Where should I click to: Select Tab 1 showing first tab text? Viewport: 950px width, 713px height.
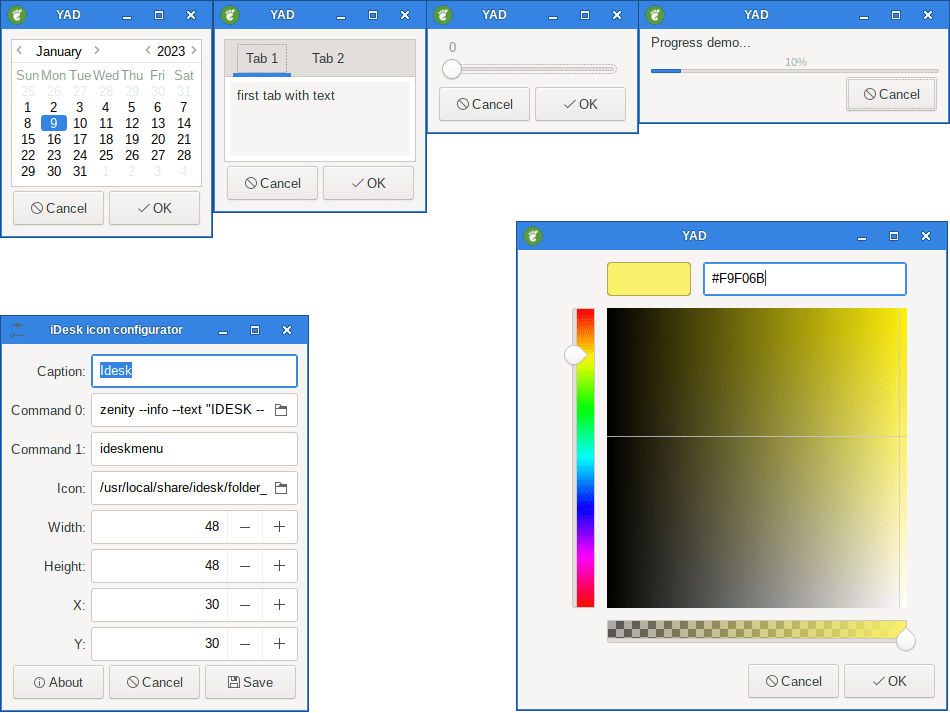(x=262, y=58)
